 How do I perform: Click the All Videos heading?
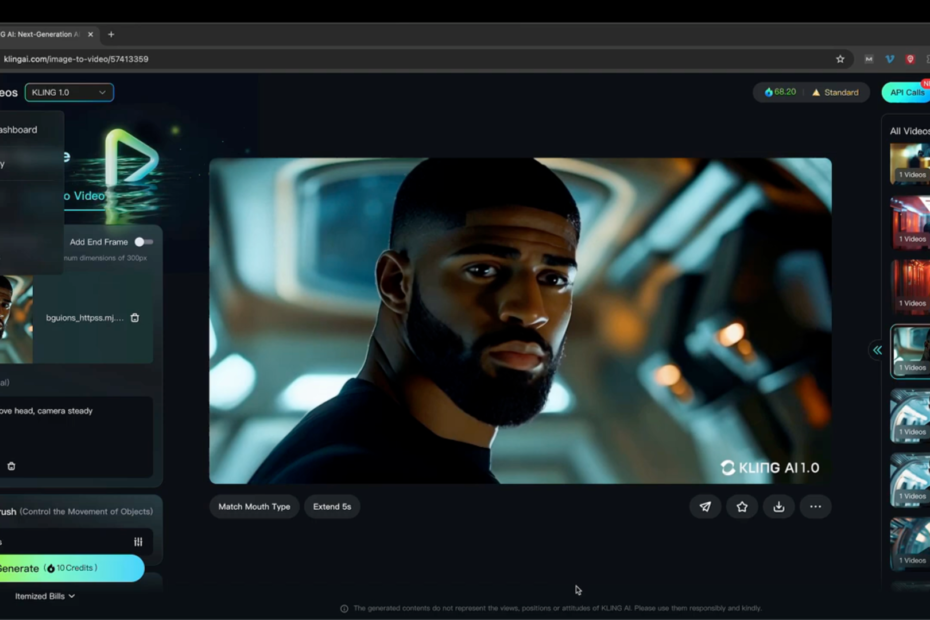(909, 131)
